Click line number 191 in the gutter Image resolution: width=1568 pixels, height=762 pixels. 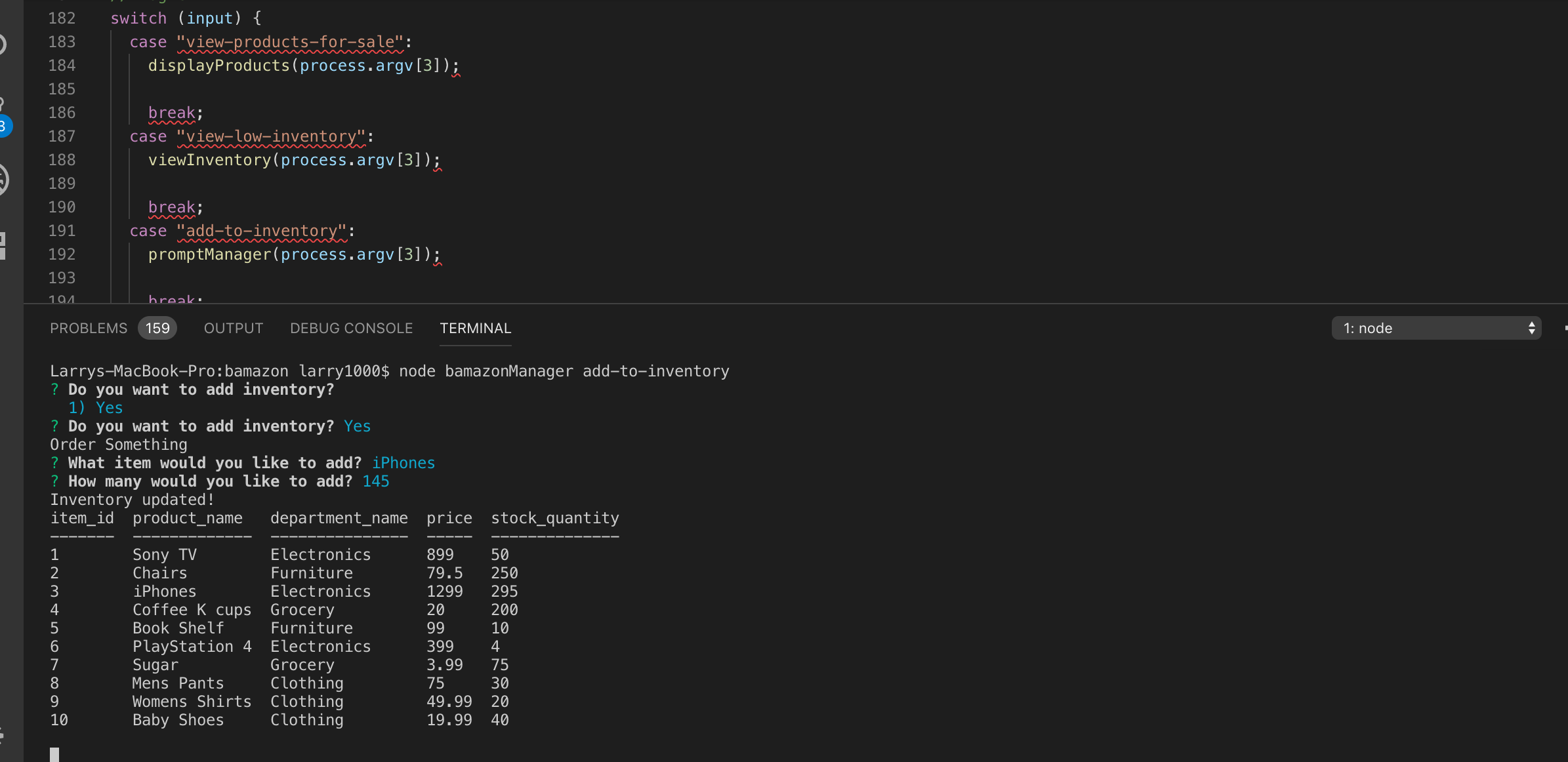(x=62, y=231)
